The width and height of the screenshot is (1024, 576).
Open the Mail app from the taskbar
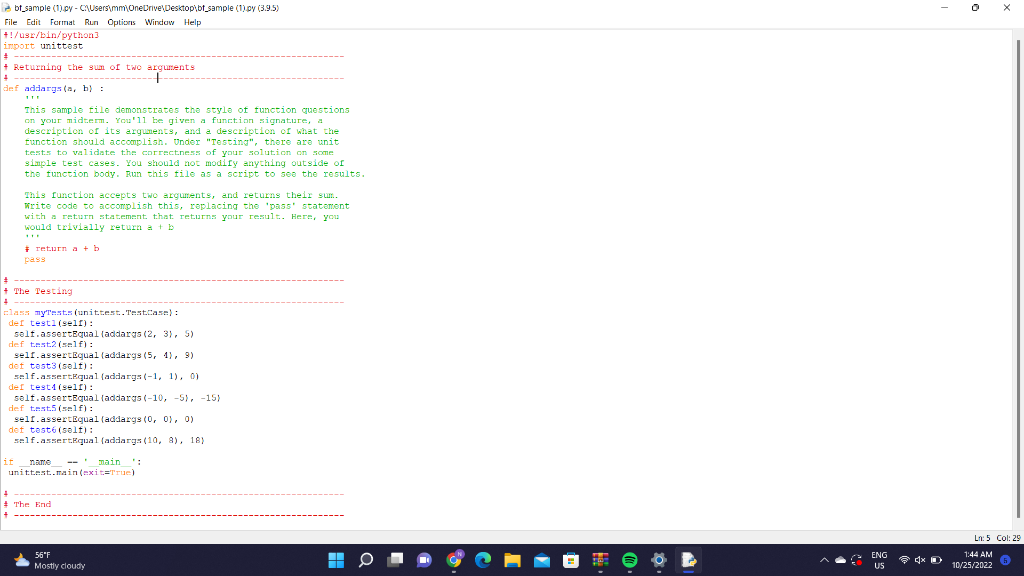pyautogui.click(x=542, y=560)
